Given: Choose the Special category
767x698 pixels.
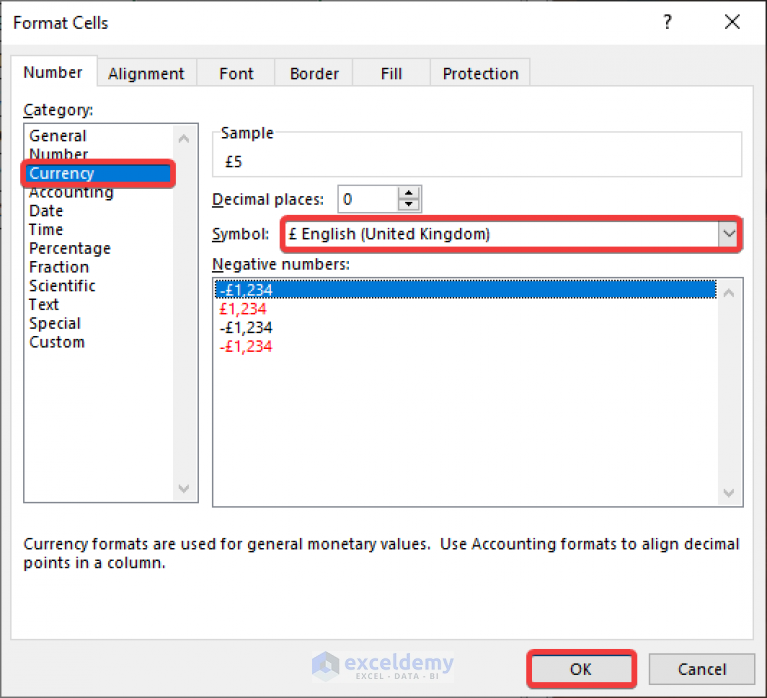Looking at the screenshot, I should [x=100, y=323].
